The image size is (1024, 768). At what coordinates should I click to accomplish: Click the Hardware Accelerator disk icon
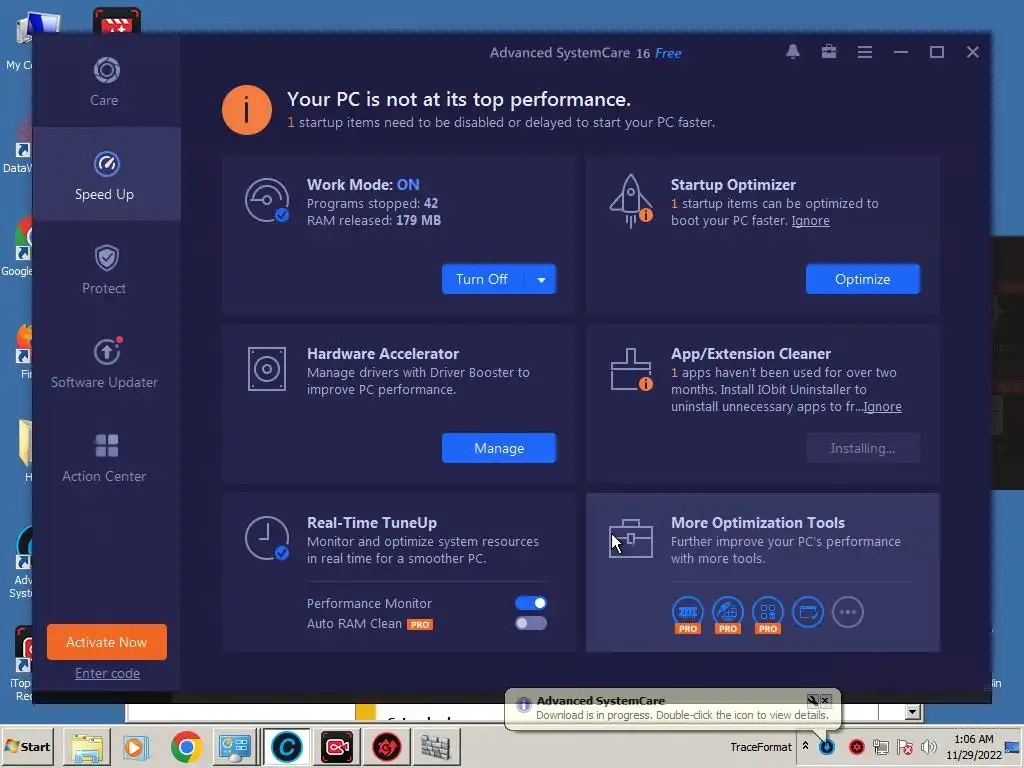click(266, 369)
